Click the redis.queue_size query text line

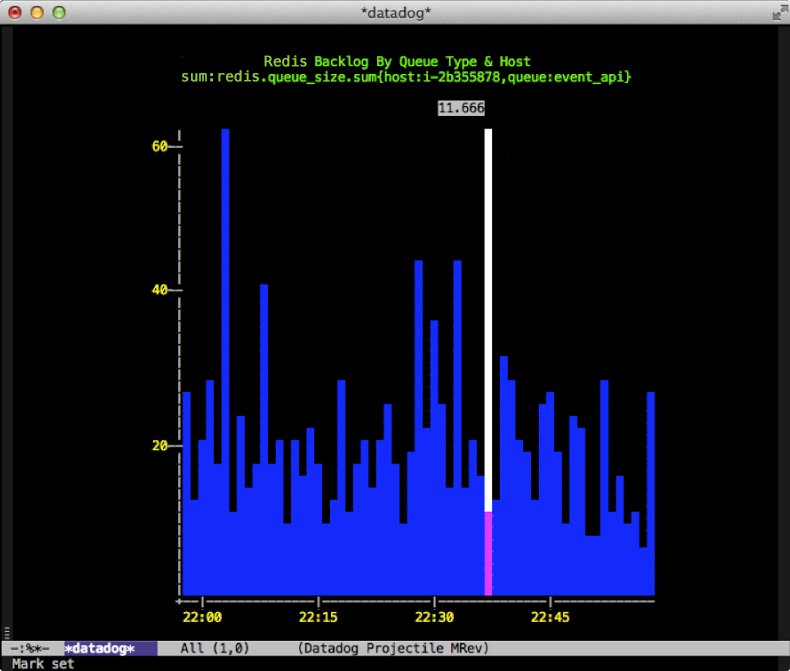click(x=405, y=77)
